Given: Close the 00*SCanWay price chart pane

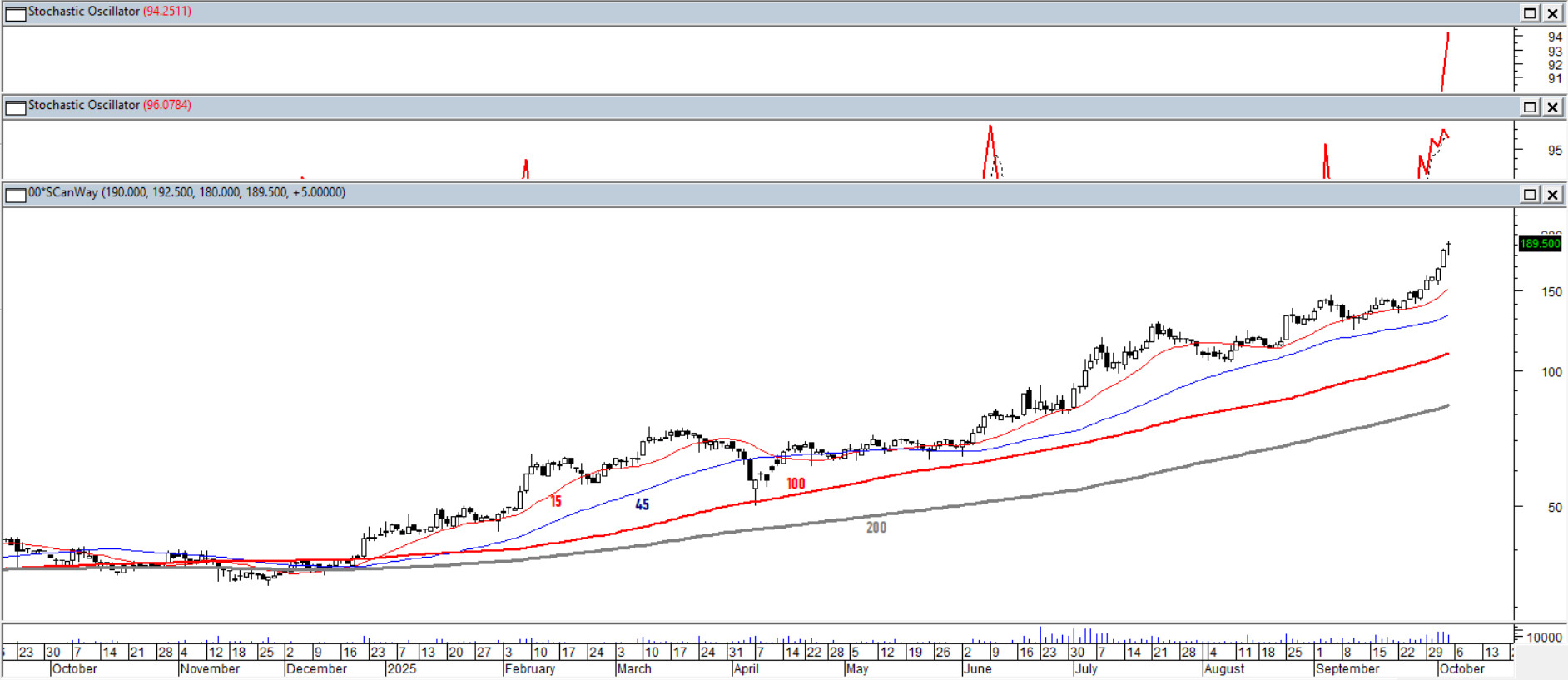Looking at the screenshot, I should coord(1552,194).
